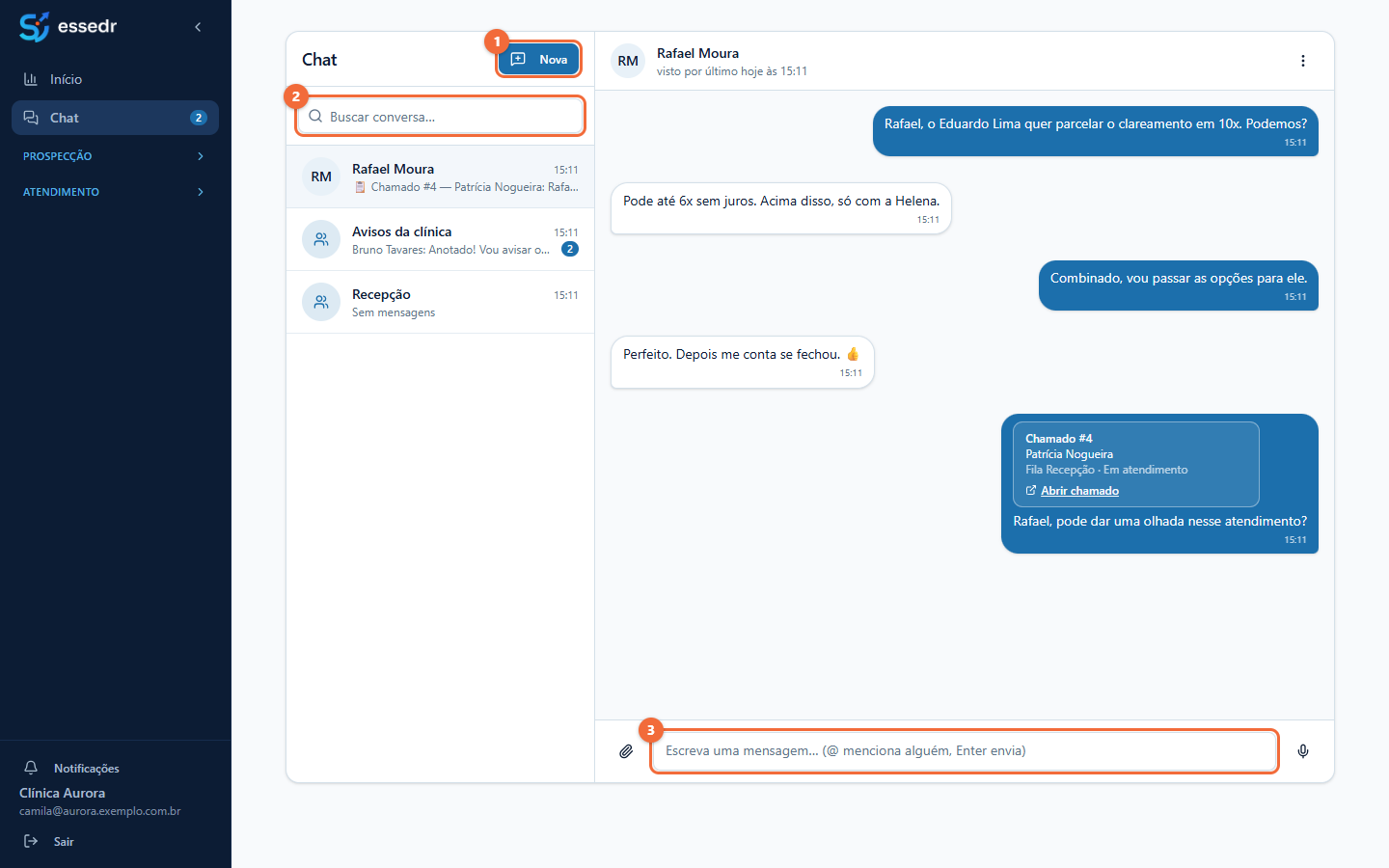The width and height of the screenshot is (1389, 868).
Task: Click the email camila@aurora.exemplo.com.br
Action: click(100, 811)
